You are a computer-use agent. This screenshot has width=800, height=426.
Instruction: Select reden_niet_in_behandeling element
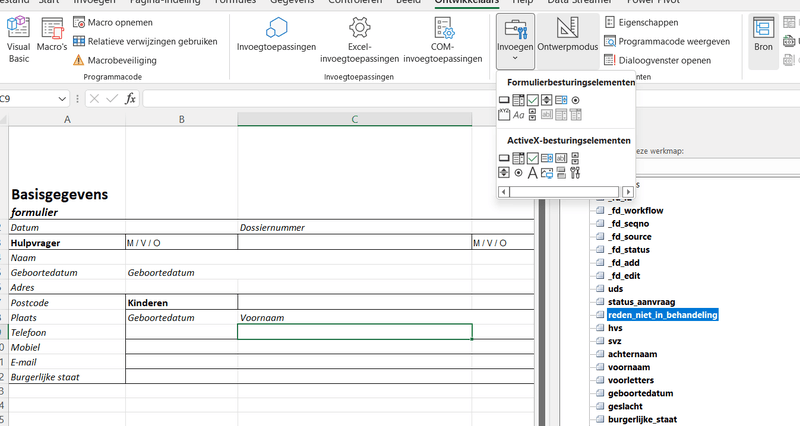(x=663, y=315)
